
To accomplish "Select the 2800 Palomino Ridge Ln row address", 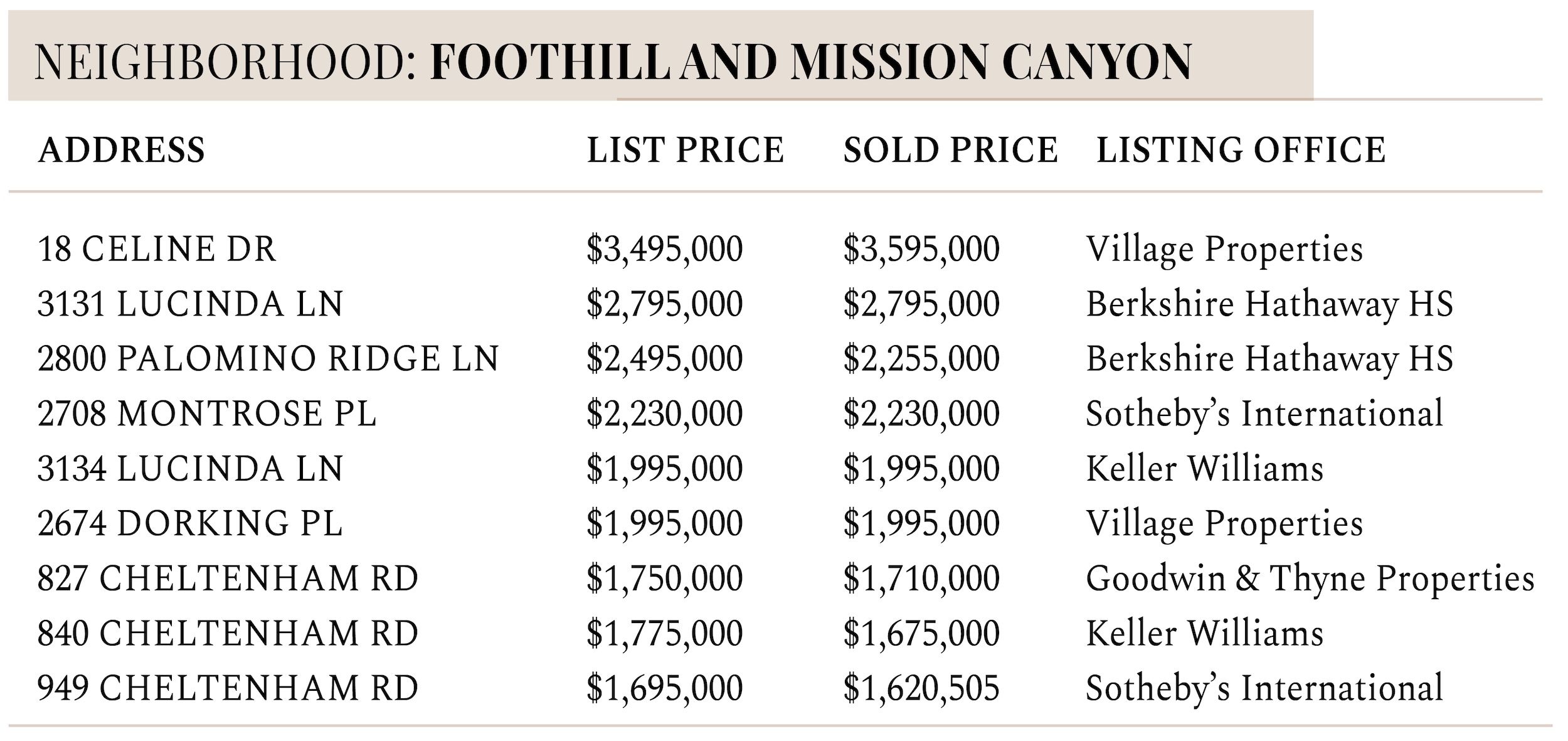I will 268,359.
